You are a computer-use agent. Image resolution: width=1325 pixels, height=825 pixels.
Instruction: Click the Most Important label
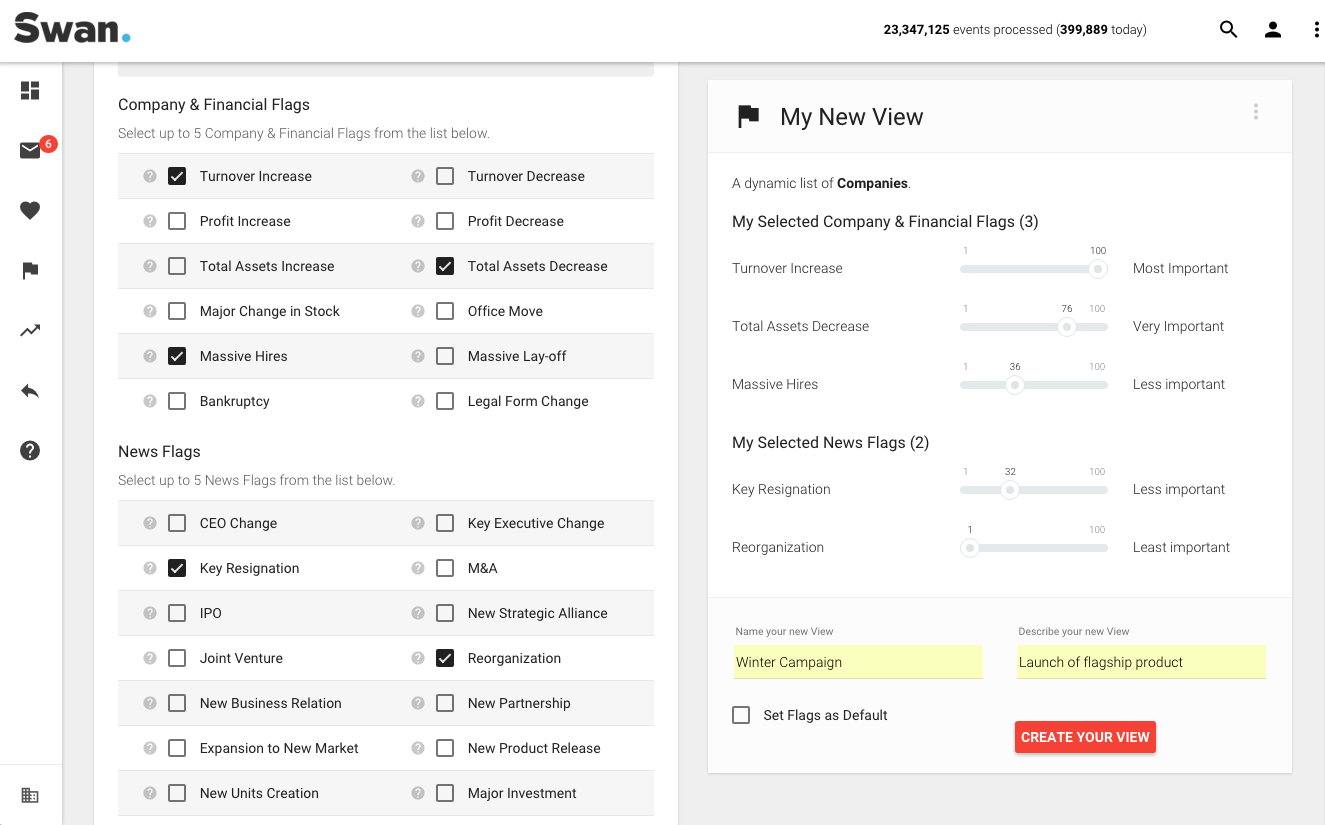pos(1180,268)
